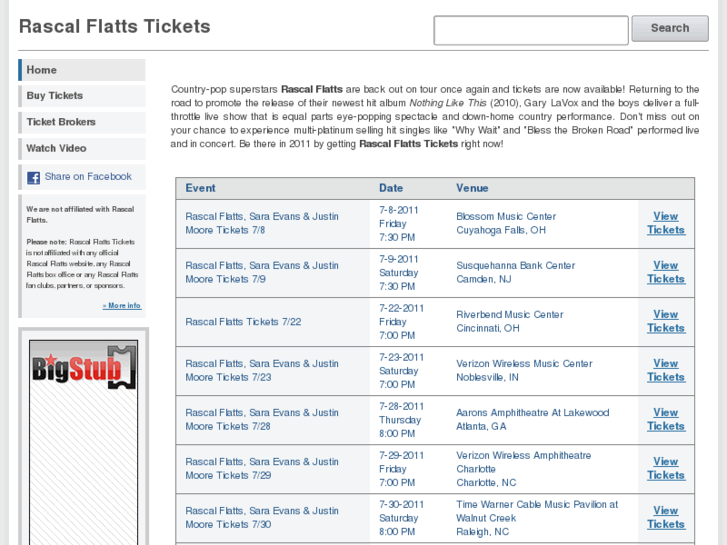
Task: Open Rascal Flatts Moore Tickets 7/8 event
Action: click(262, 223)
